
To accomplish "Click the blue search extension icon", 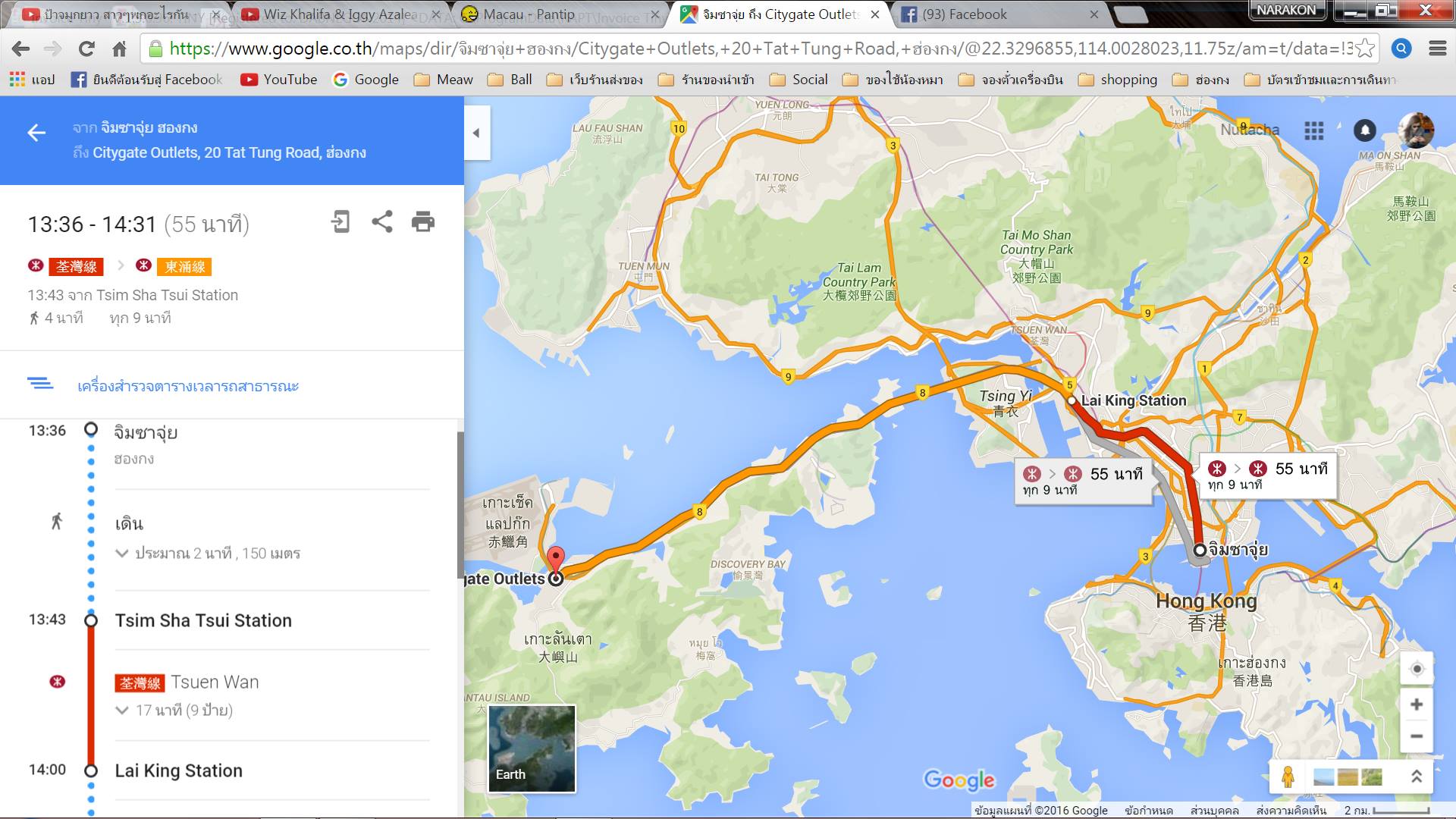I will coord(1401,49).
